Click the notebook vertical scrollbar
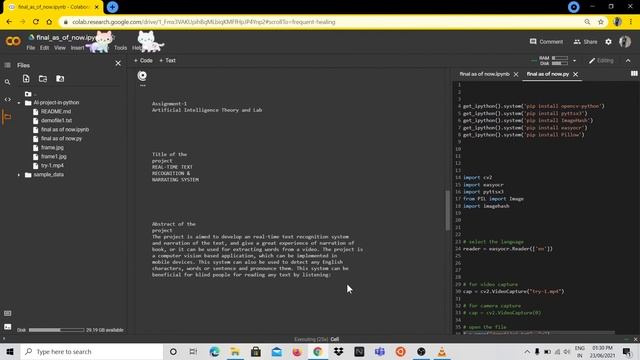 [x=447, y=210]
